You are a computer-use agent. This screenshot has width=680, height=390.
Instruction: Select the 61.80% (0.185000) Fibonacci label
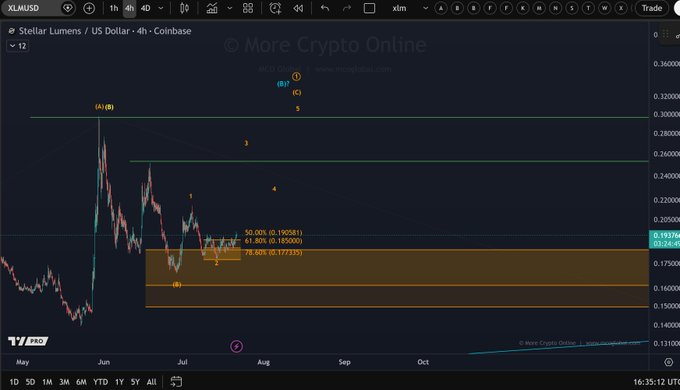click(x=273, y=241)
